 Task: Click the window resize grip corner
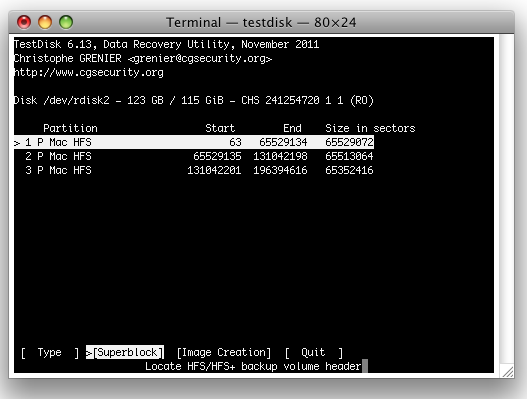tap(507, 371)
